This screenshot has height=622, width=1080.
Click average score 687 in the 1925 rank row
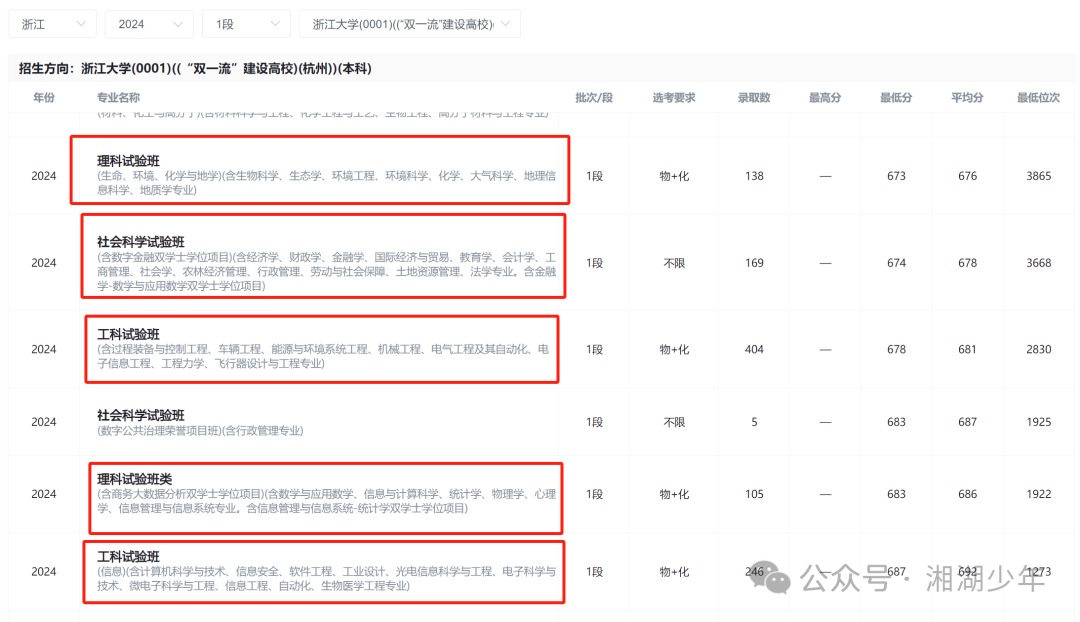pos(967,422)
